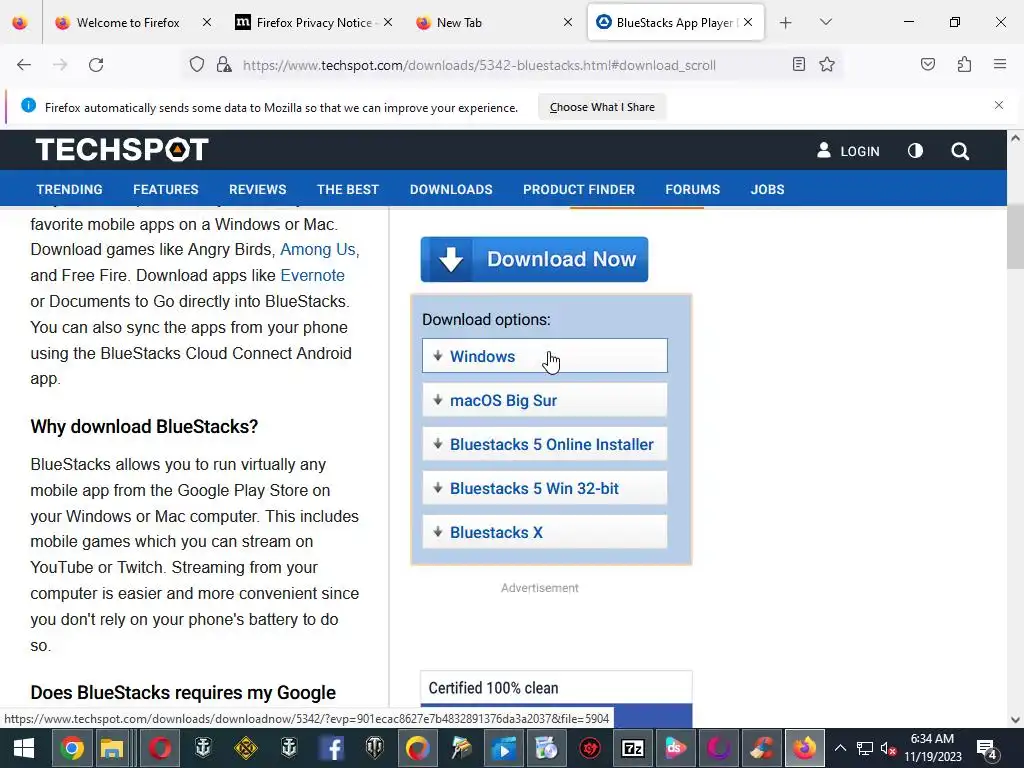Click the muted volume tray icon
The image size is (1024, 768).
click(888, 748)
